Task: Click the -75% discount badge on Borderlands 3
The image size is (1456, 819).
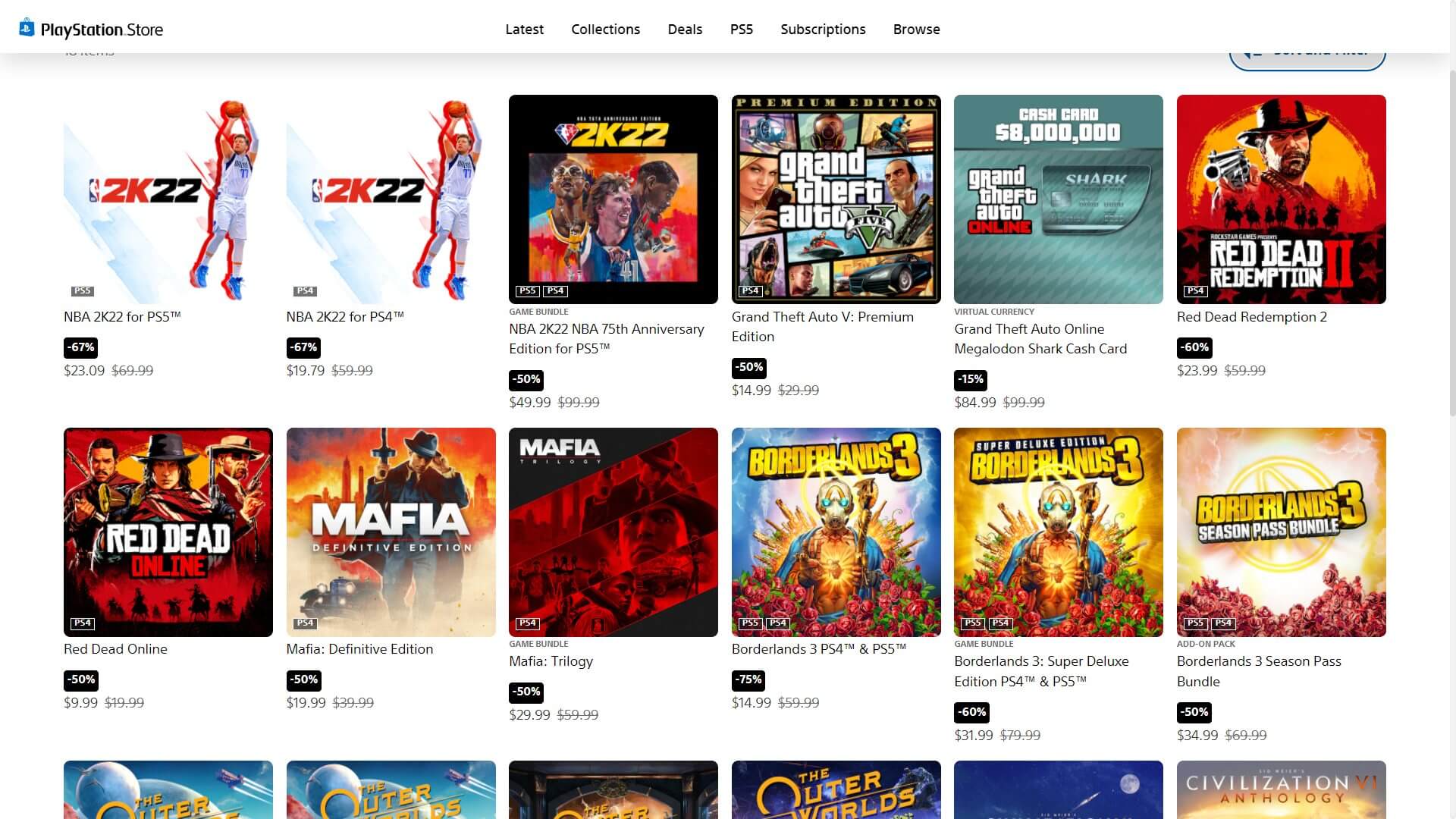Action: point(748,680)
